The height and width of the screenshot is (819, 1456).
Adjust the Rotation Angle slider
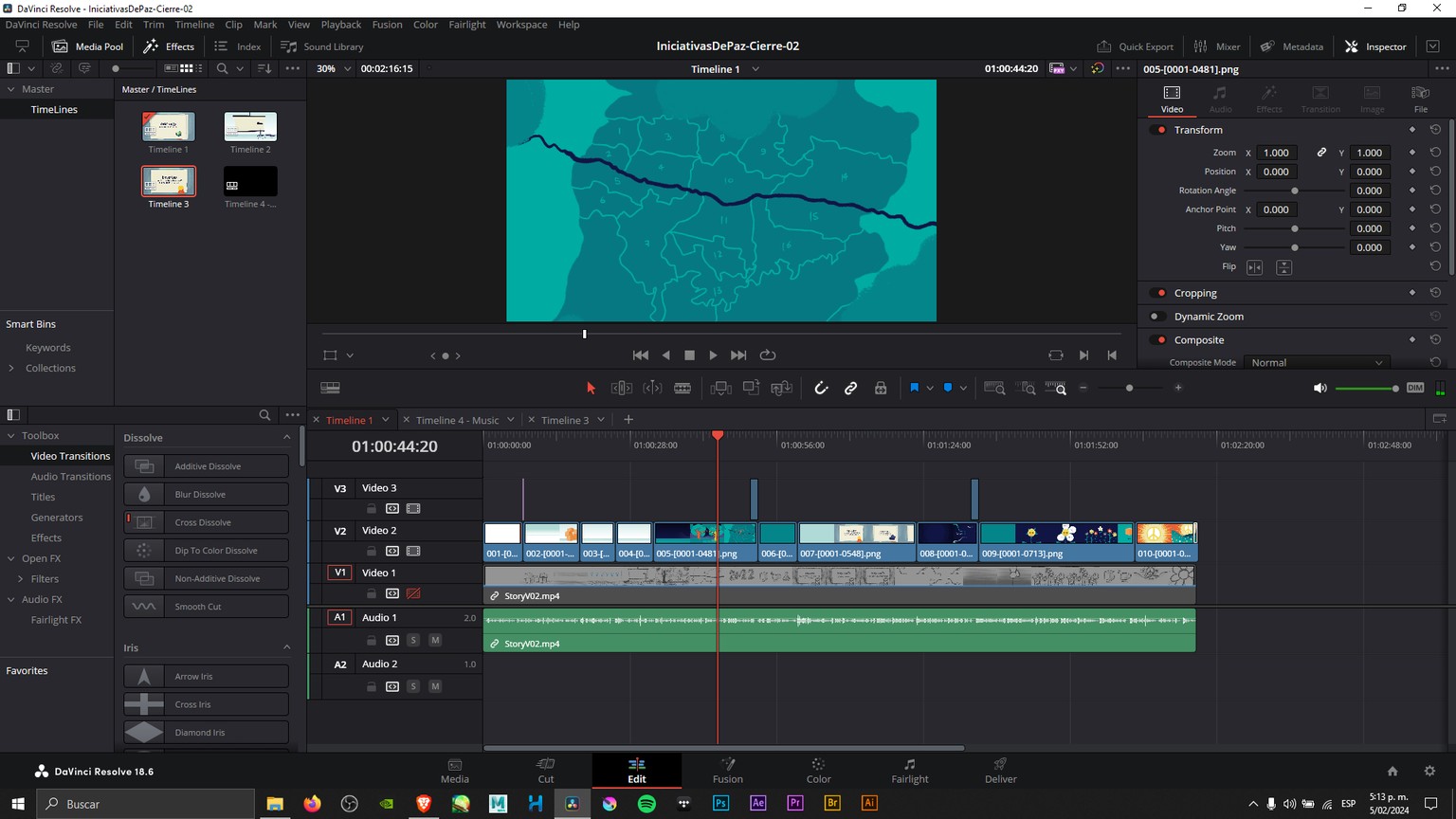click(x=1295, y=191)
